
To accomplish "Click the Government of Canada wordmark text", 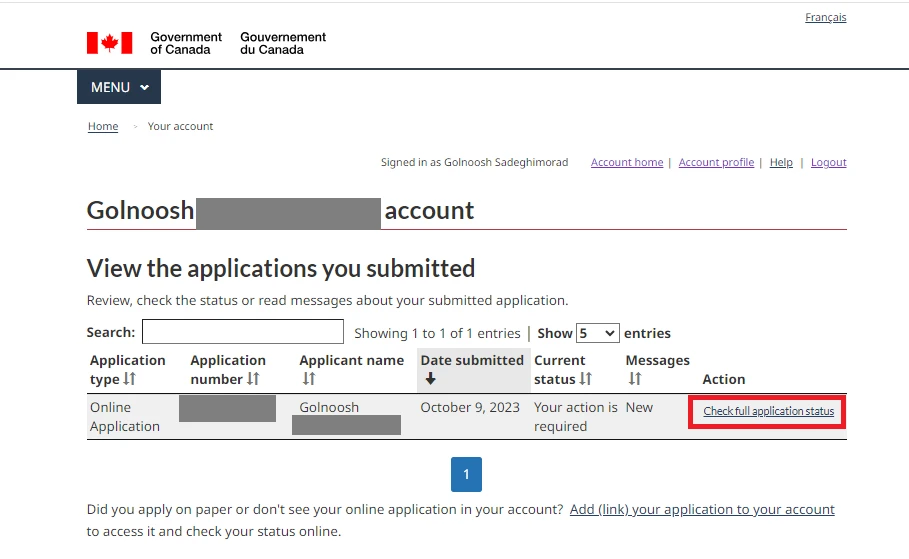I will pyautogui.click(x=186, y=43).
